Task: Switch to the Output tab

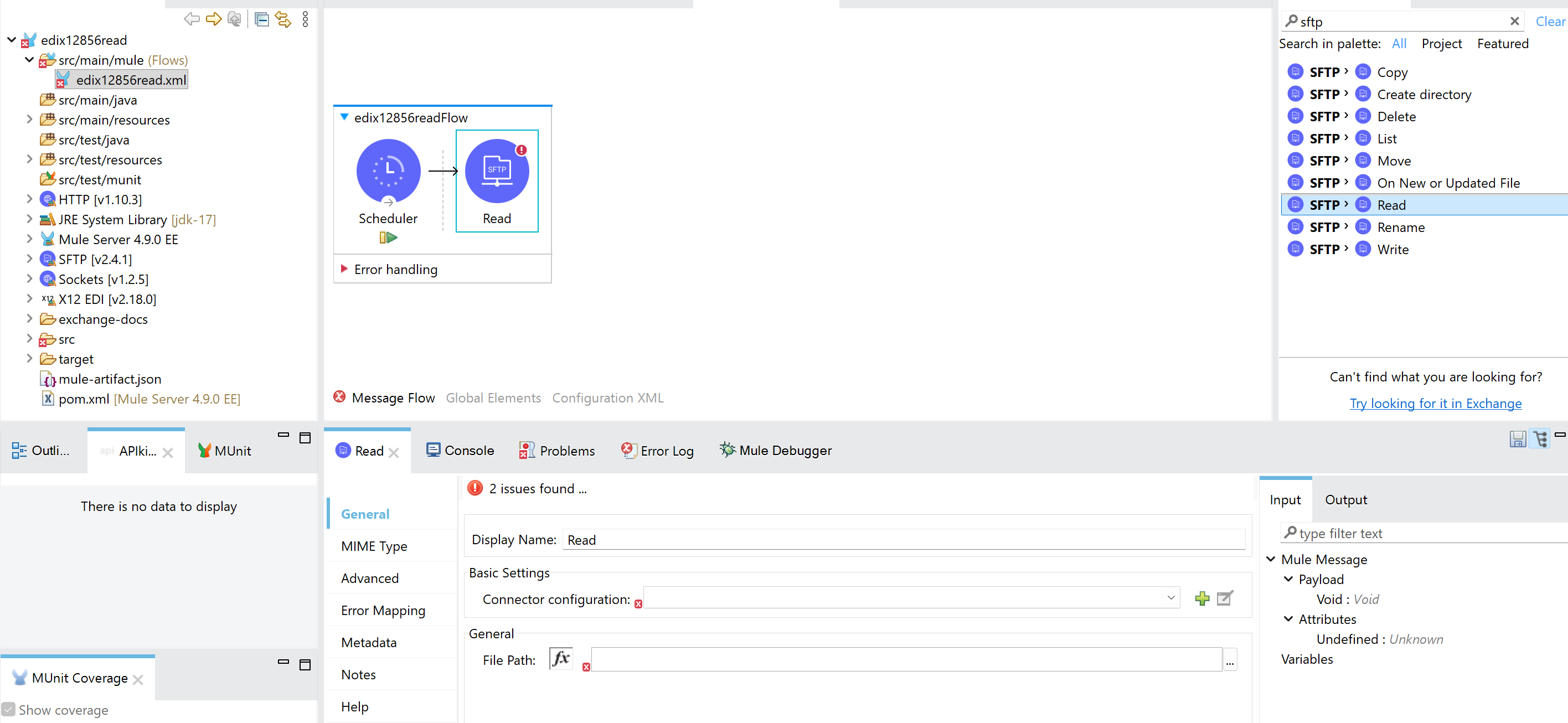Action: [1345, 499]
